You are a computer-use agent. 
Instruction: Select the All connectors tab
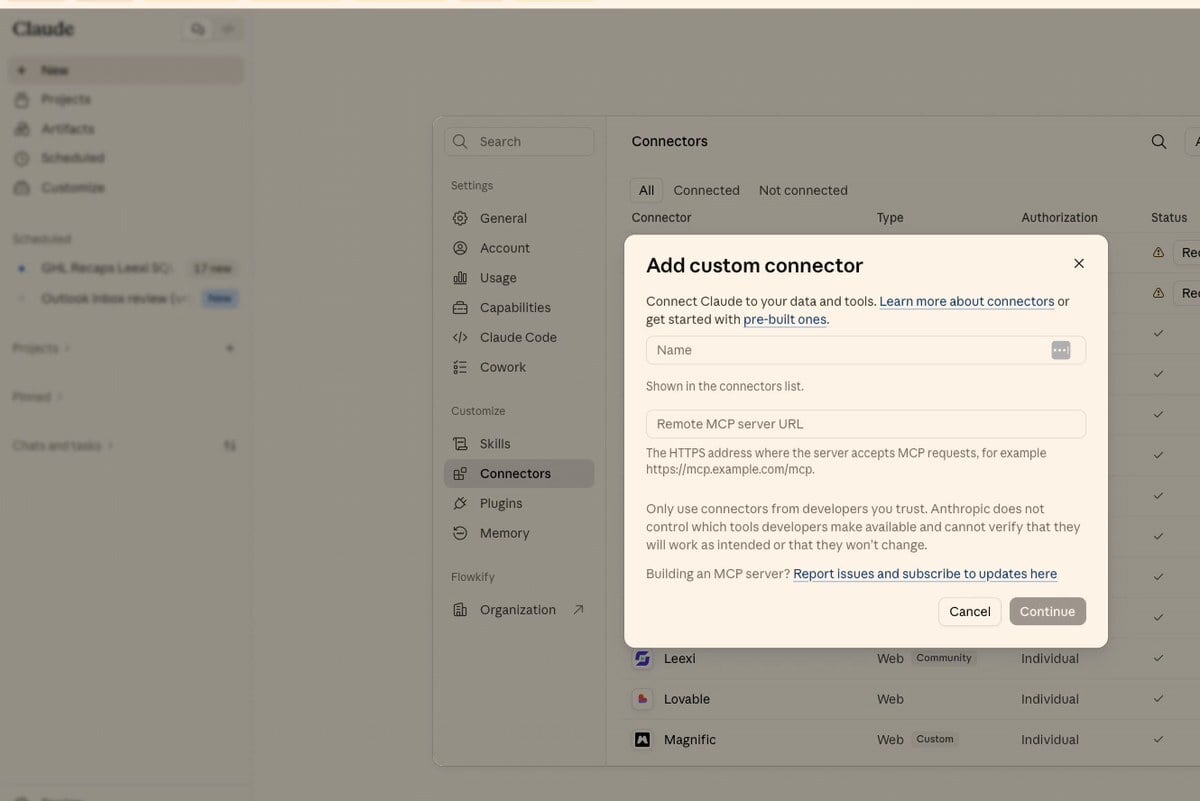(647, 190)
